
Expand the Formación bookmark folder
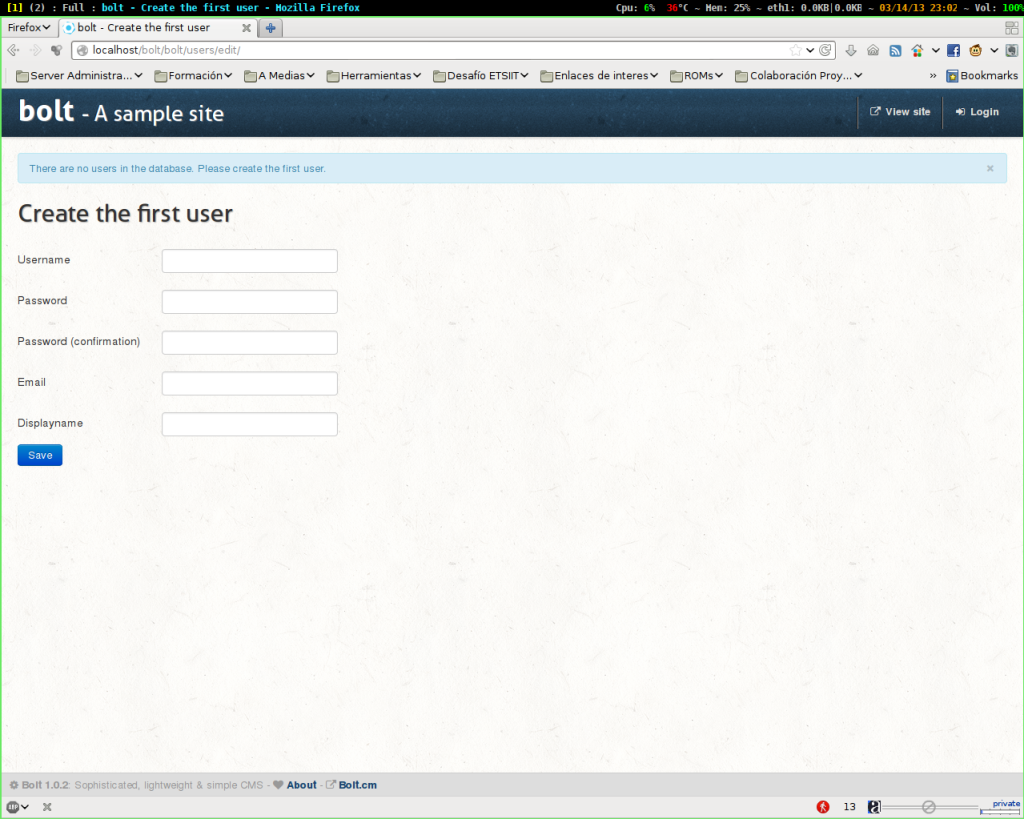(x=193, y=76)
